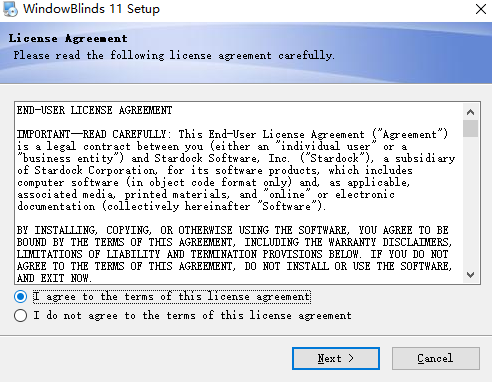Click the "Please read the following license agreement" subtitle

174,55
